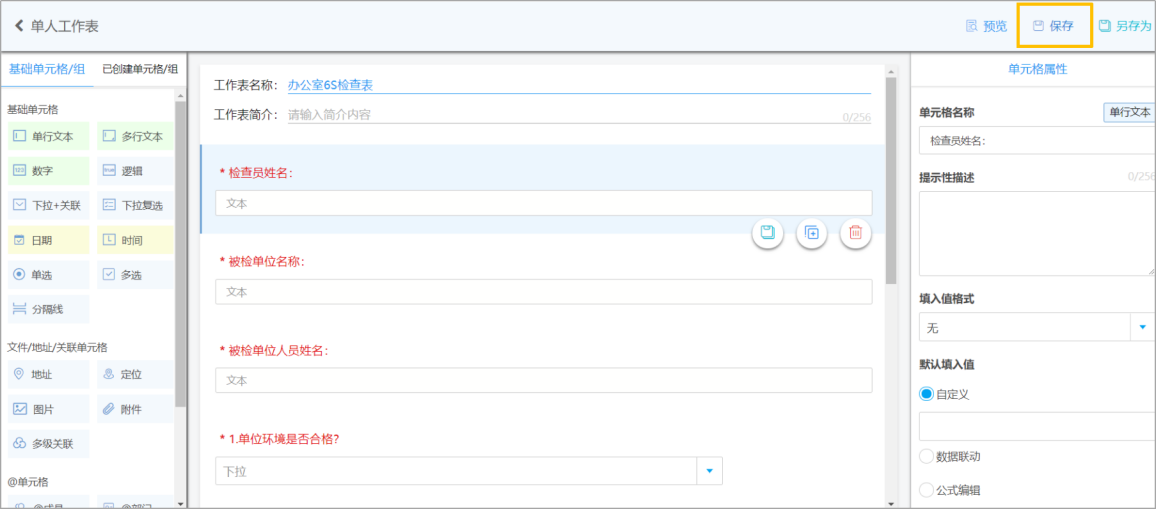
Task: Delete selected cell with trash icon
Action: (855, 233)
